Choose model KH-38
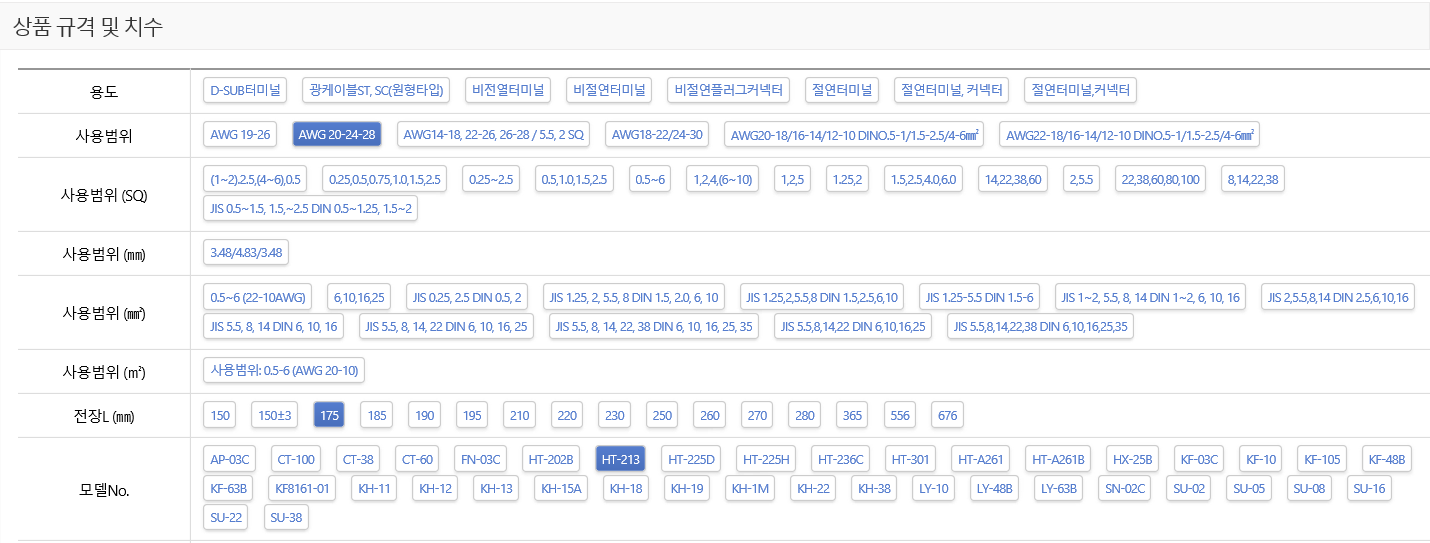 pos(874,489)
